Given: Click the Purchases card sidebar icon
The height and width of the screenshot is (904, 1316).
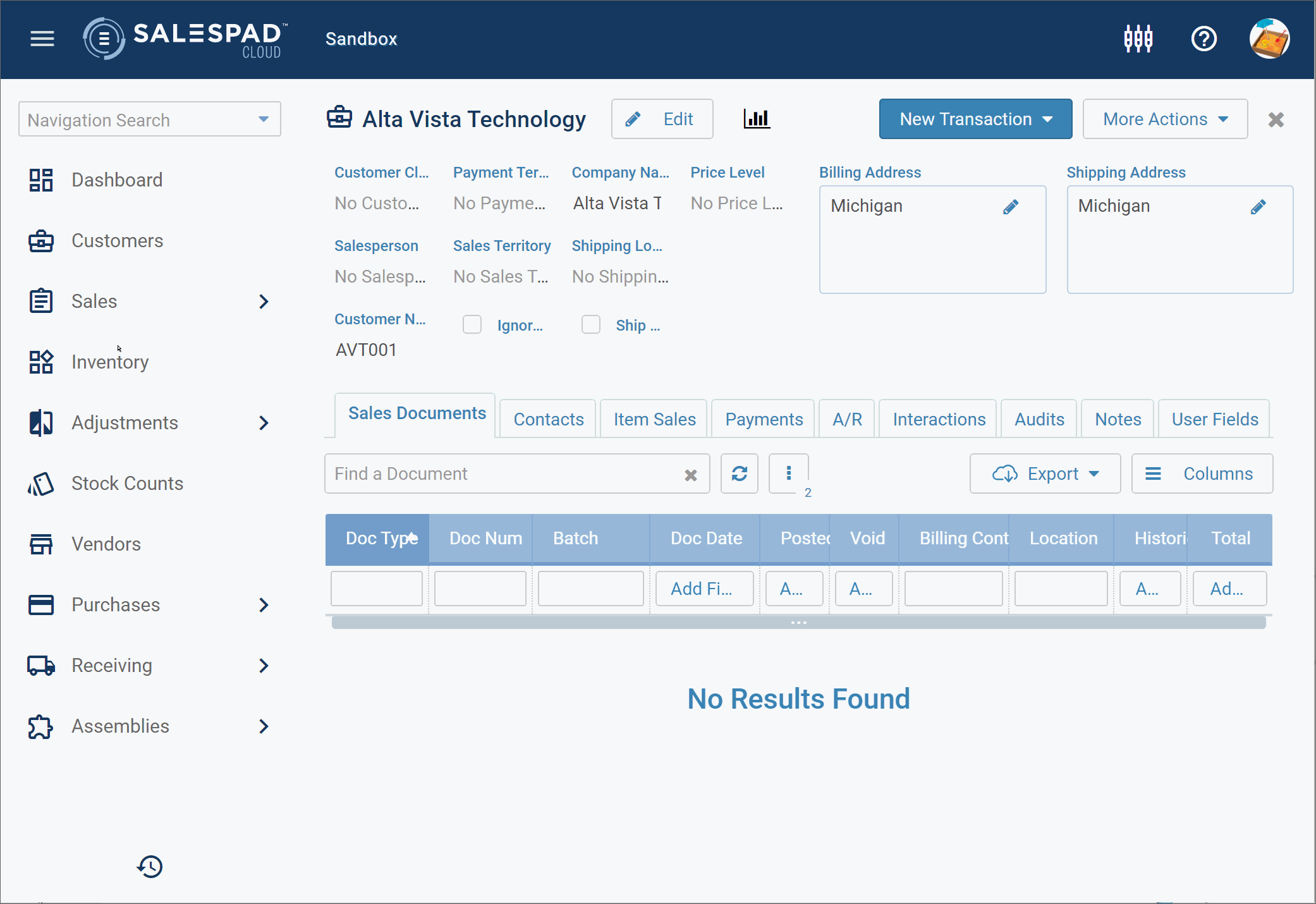Looking at the screenshot, I should (41, 605).
